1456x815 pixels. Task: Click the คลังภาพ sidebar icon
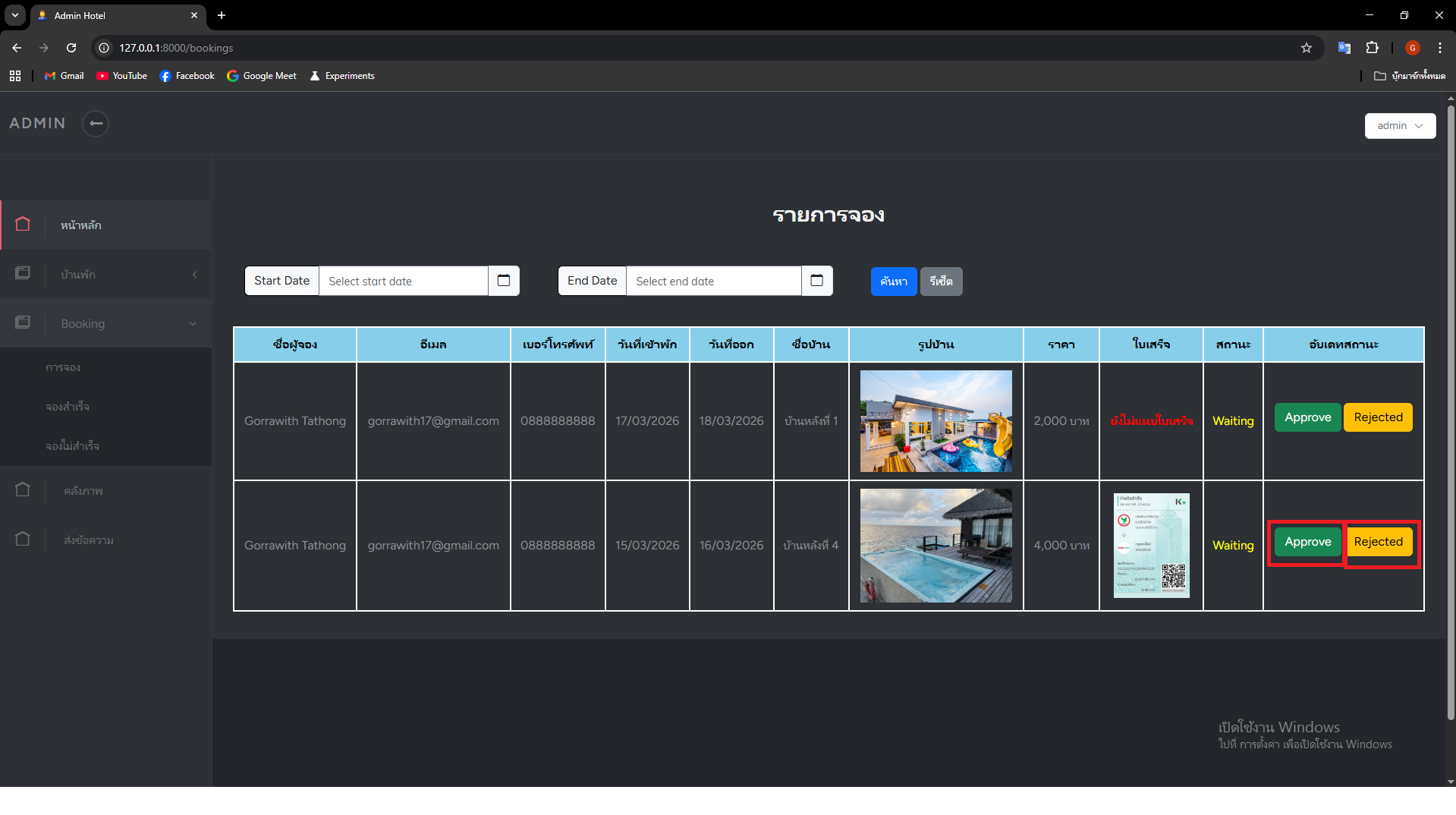(x=23, y=490)
